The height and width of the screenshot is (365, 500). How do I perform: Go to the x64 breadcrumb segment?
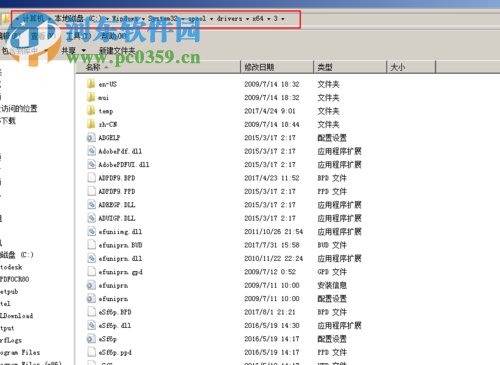coord(258,19)
